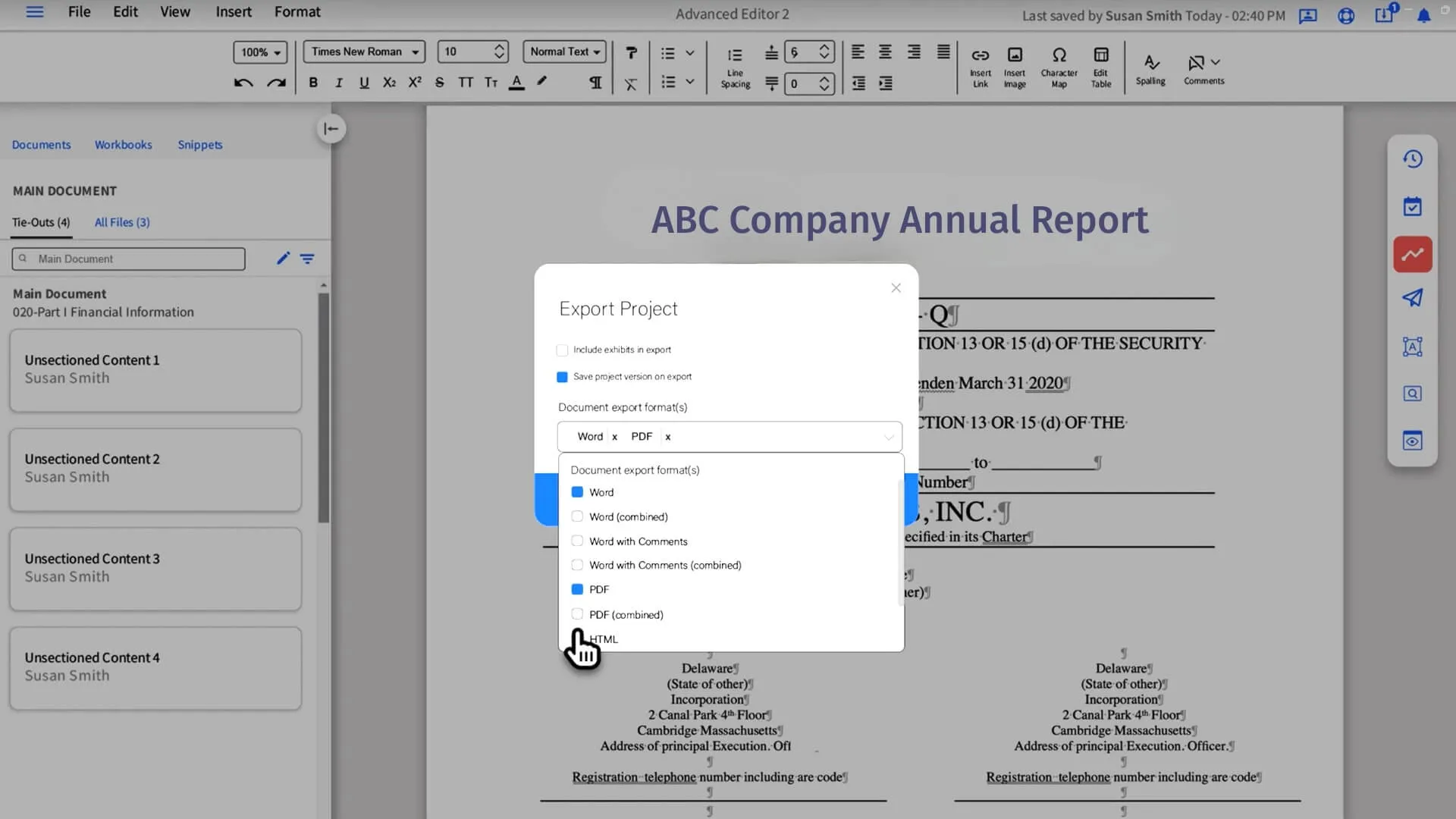
Task: Check the Word (combined) format option
Action: coord(577,516)
